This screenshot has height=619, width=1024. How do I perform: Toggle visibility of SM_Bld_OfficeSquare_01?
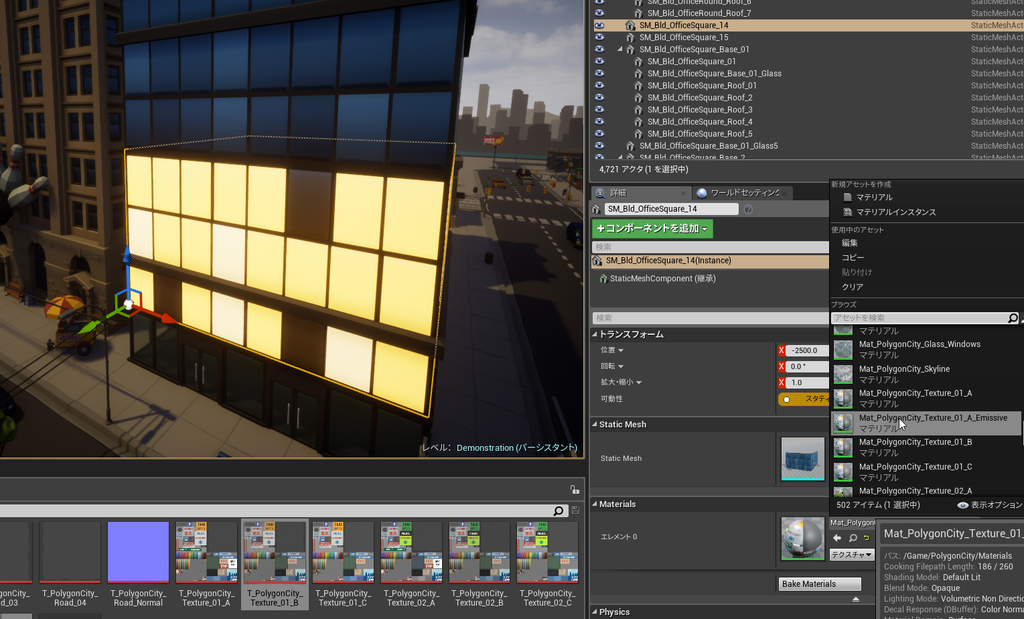click(x=600, y=61)
